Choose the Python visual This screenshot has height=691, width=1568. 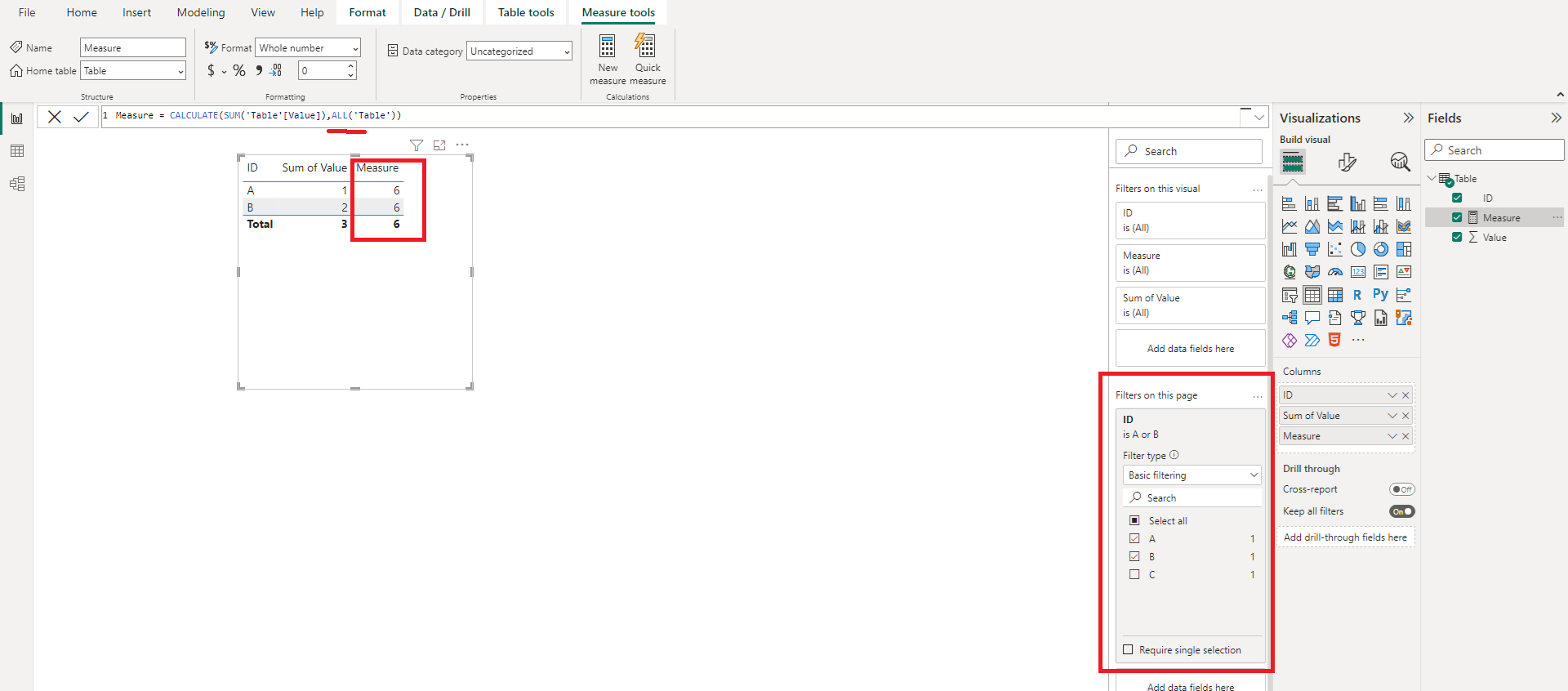click(x=1380, y=294)
